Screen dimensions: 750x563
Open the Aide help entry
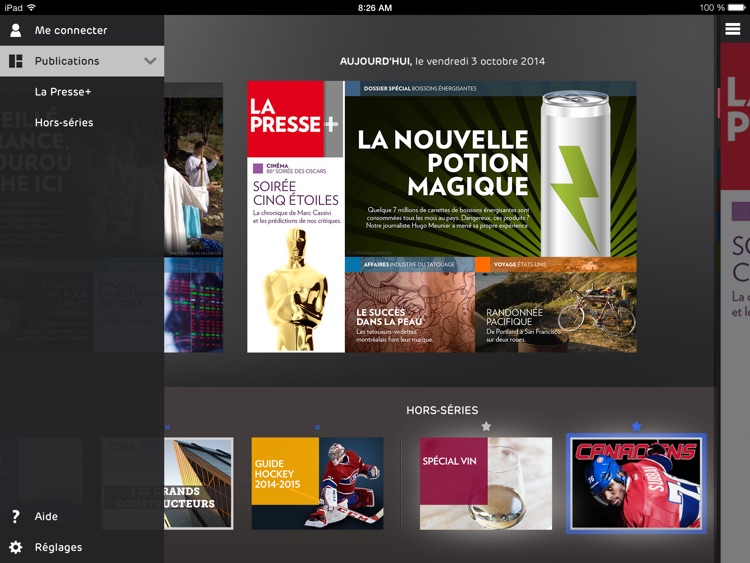point(46,516)
